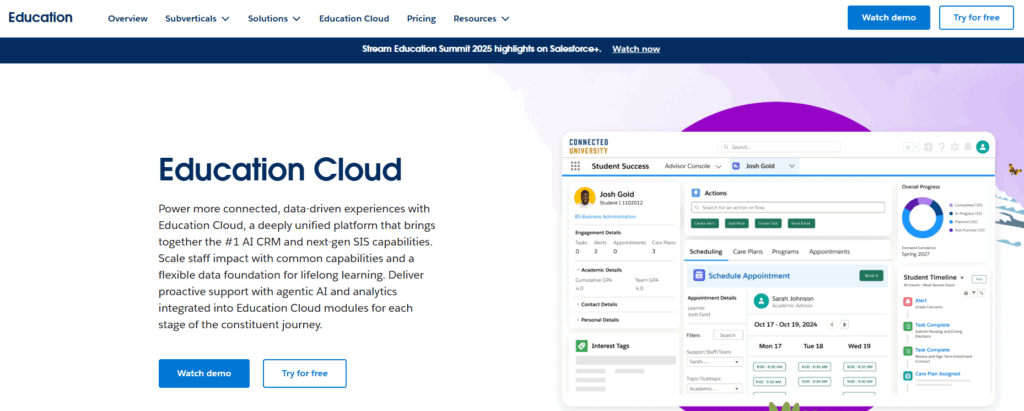
Task: Click Josh Gold's profile photo
Action: [x=584, y=197]
